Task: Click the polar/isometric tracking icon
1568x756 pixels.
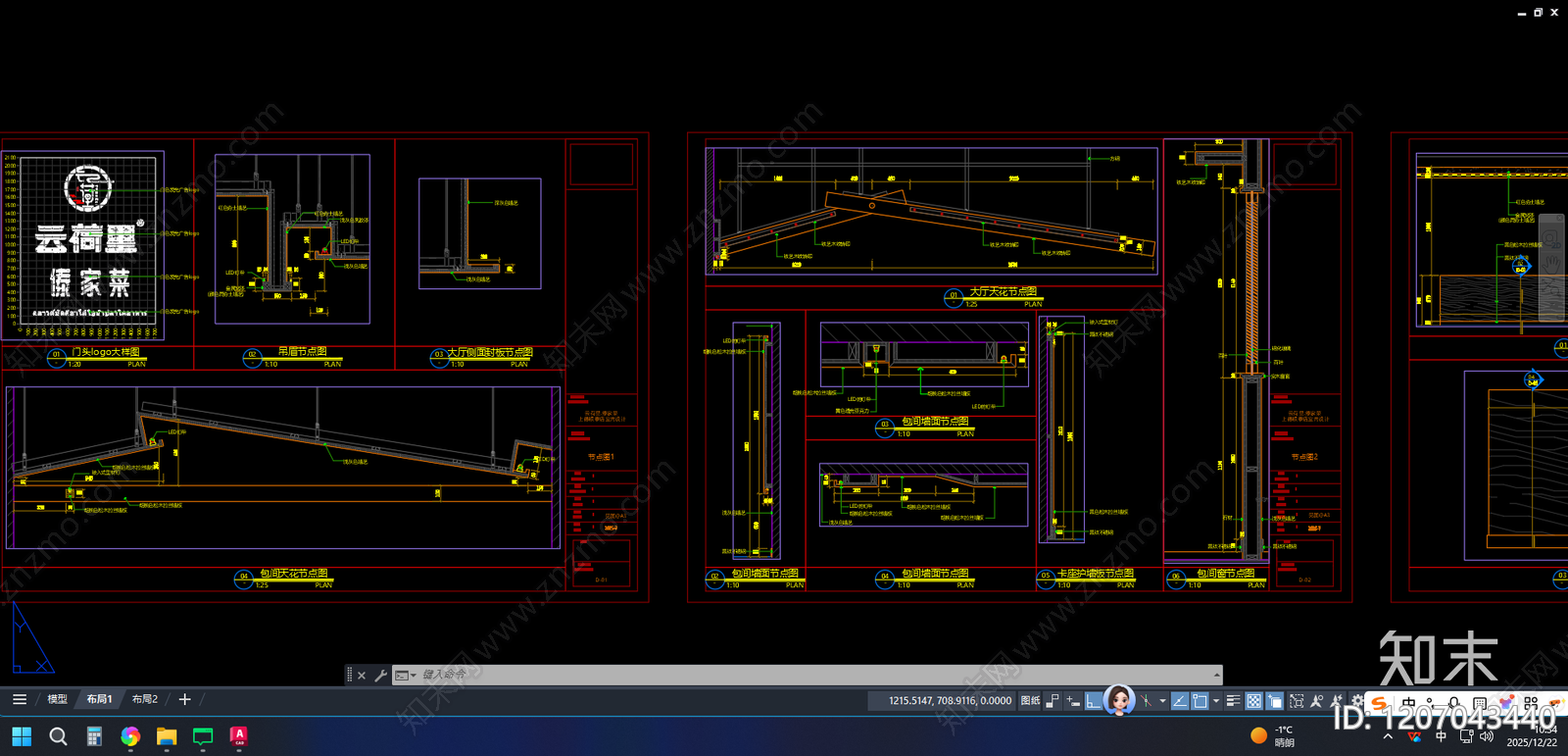Action: coord(1146,700)
